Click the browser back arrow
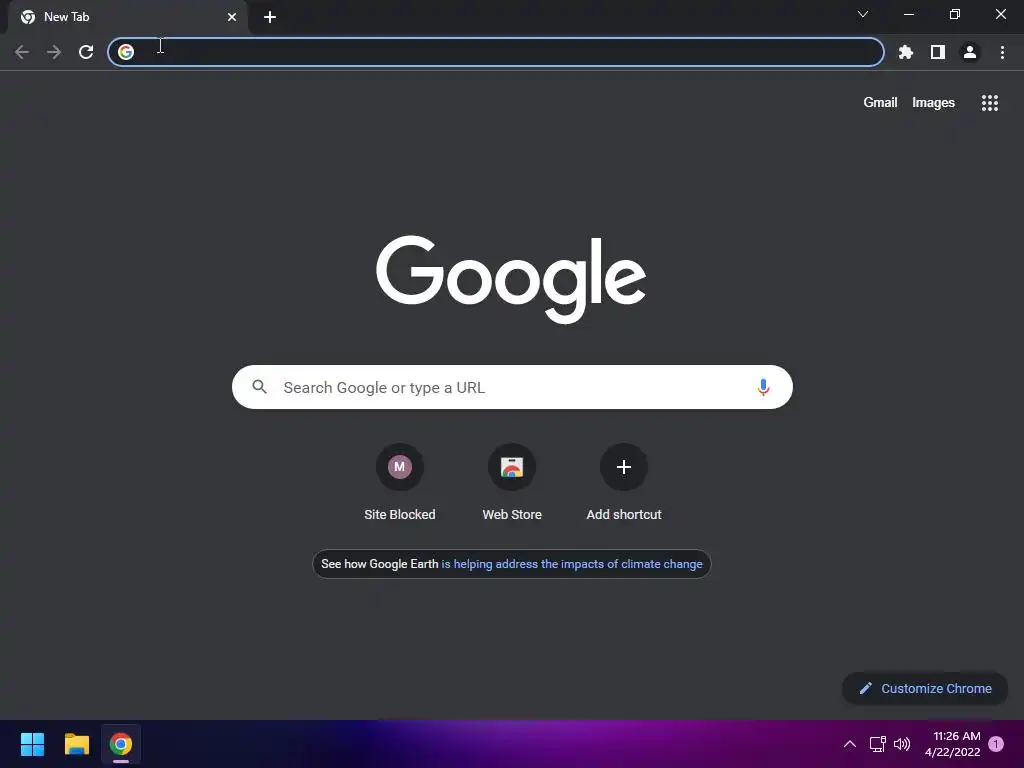This screenshot has width=1024, height=768. (22, 52)
